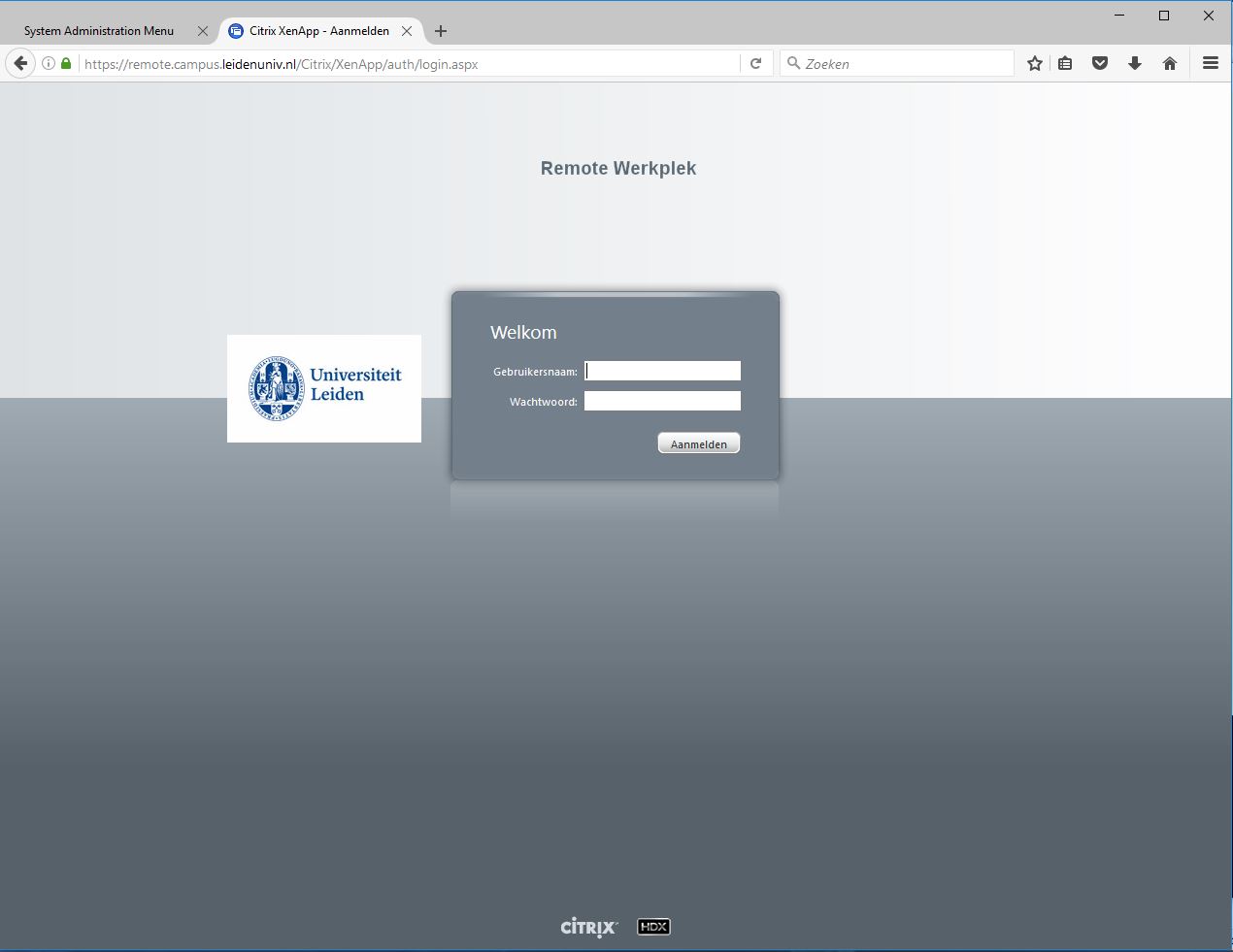Open the site information icon in address bar

pyautogui.click(x=49, y=64)
